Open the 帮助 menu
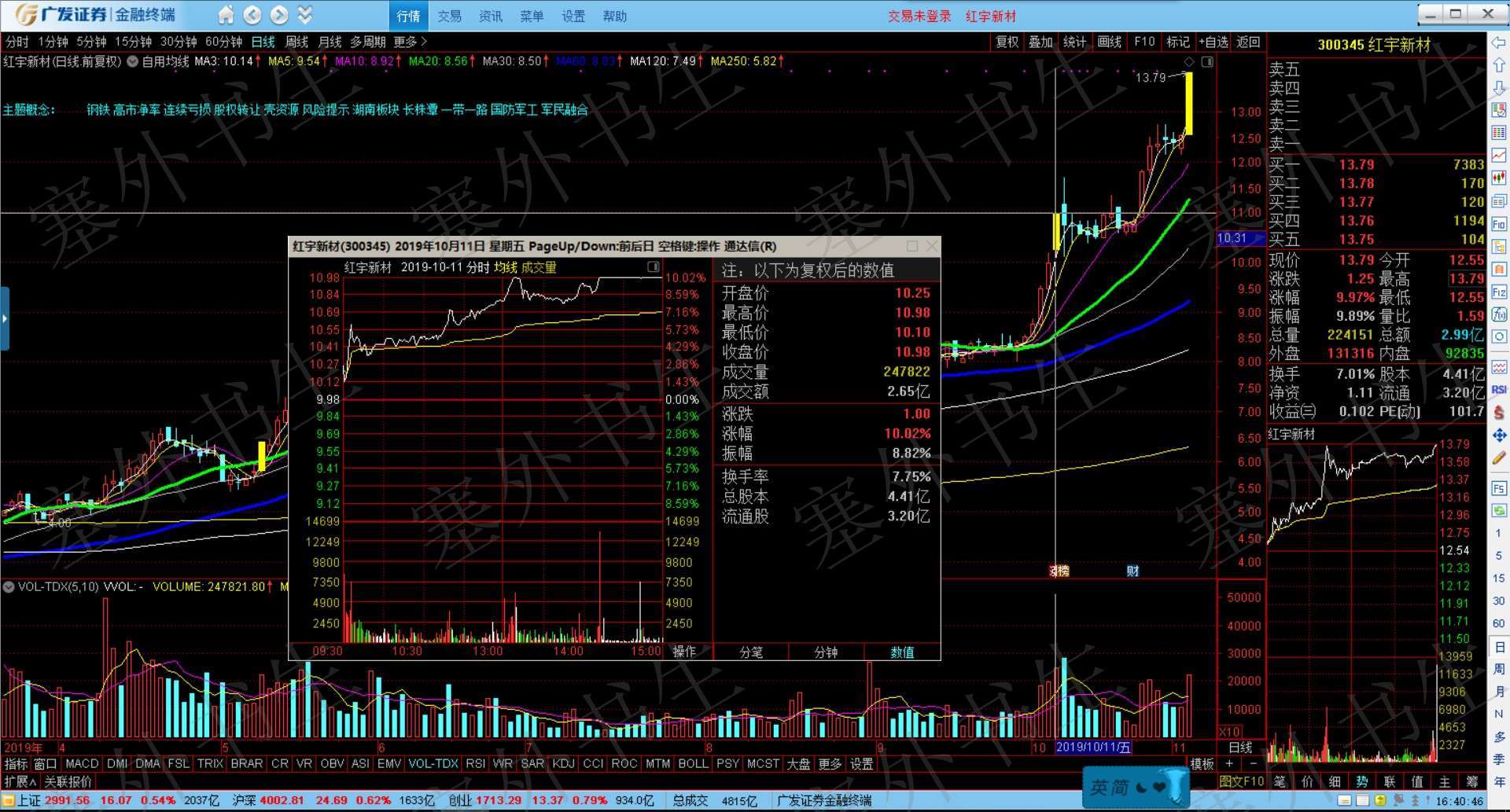The width and height of the screenshot is (1510, 812). point(614,16)
